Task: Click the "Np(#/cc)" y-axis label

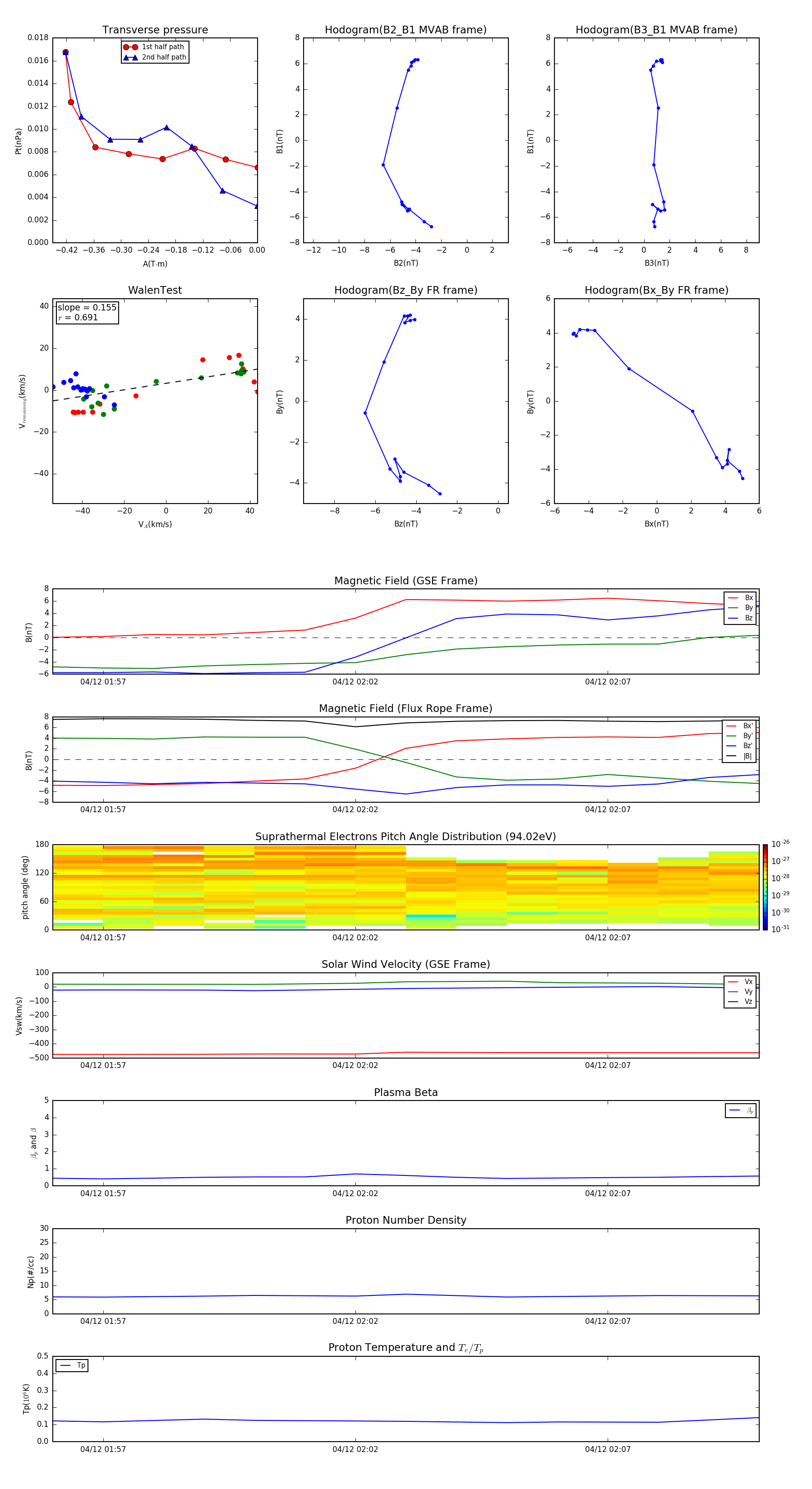Action: click(x=31, y=1272)
